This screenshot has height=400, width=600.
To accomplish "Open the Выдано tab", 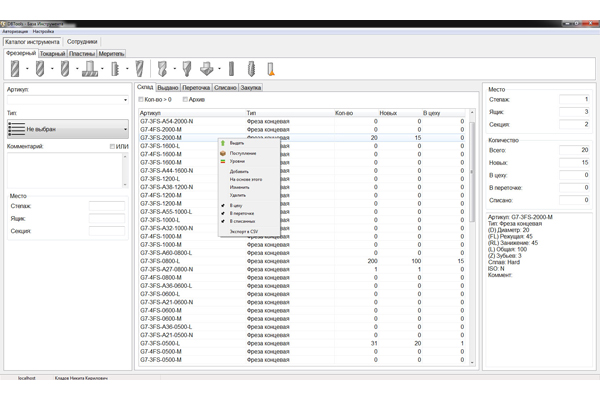I will pos(168,88).
